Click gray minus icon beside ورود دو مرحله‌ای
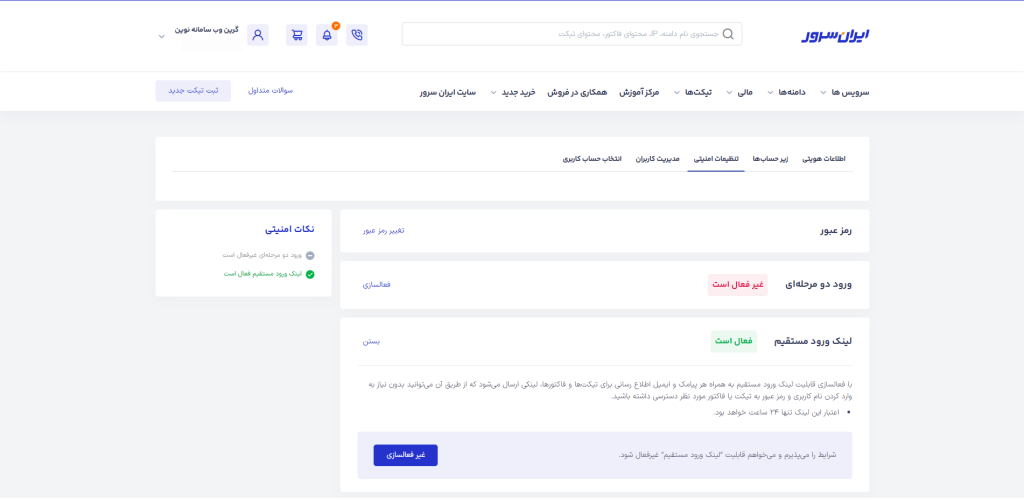The height and width of the screenshot is (500, 1024). click(310, 255)
